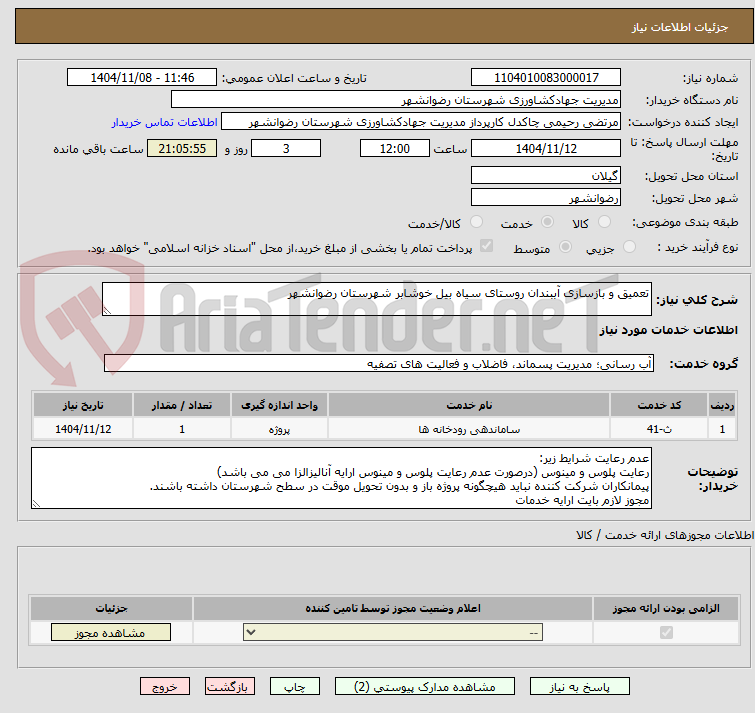755x713 pixels.
Task: Click the کد خدمت column header
Action: click(x=659, y=405)
